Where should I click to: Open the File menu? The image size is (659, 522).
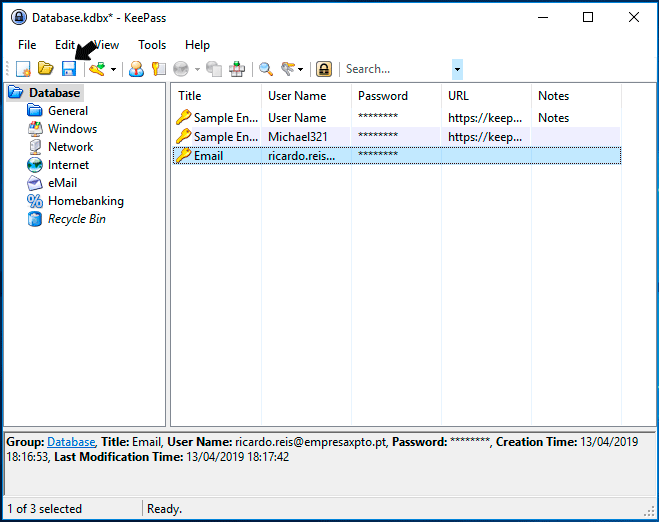click(x=27, y=45)
